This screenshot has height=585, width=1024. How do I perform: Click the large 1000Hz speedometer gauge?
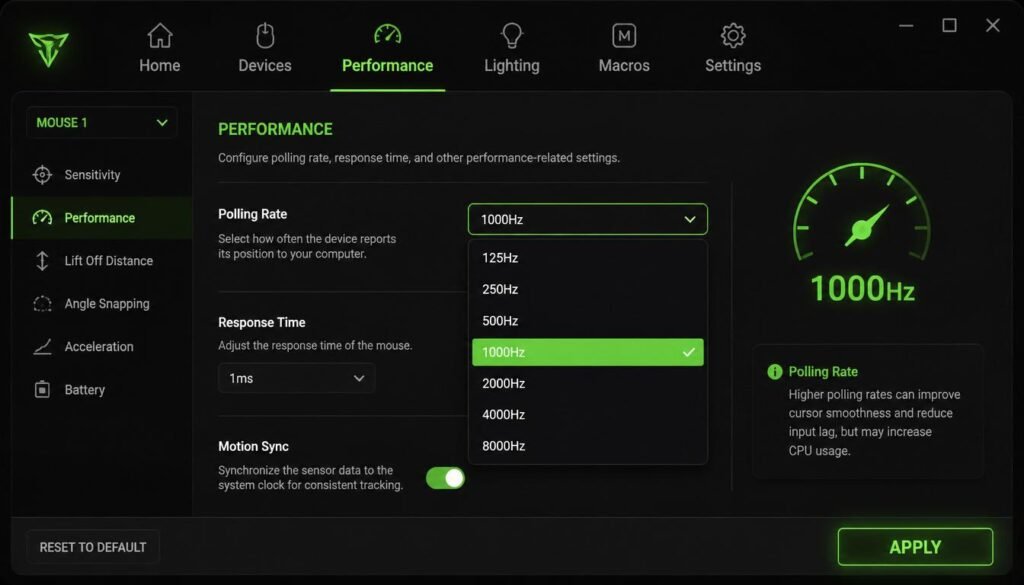(862, 212)
